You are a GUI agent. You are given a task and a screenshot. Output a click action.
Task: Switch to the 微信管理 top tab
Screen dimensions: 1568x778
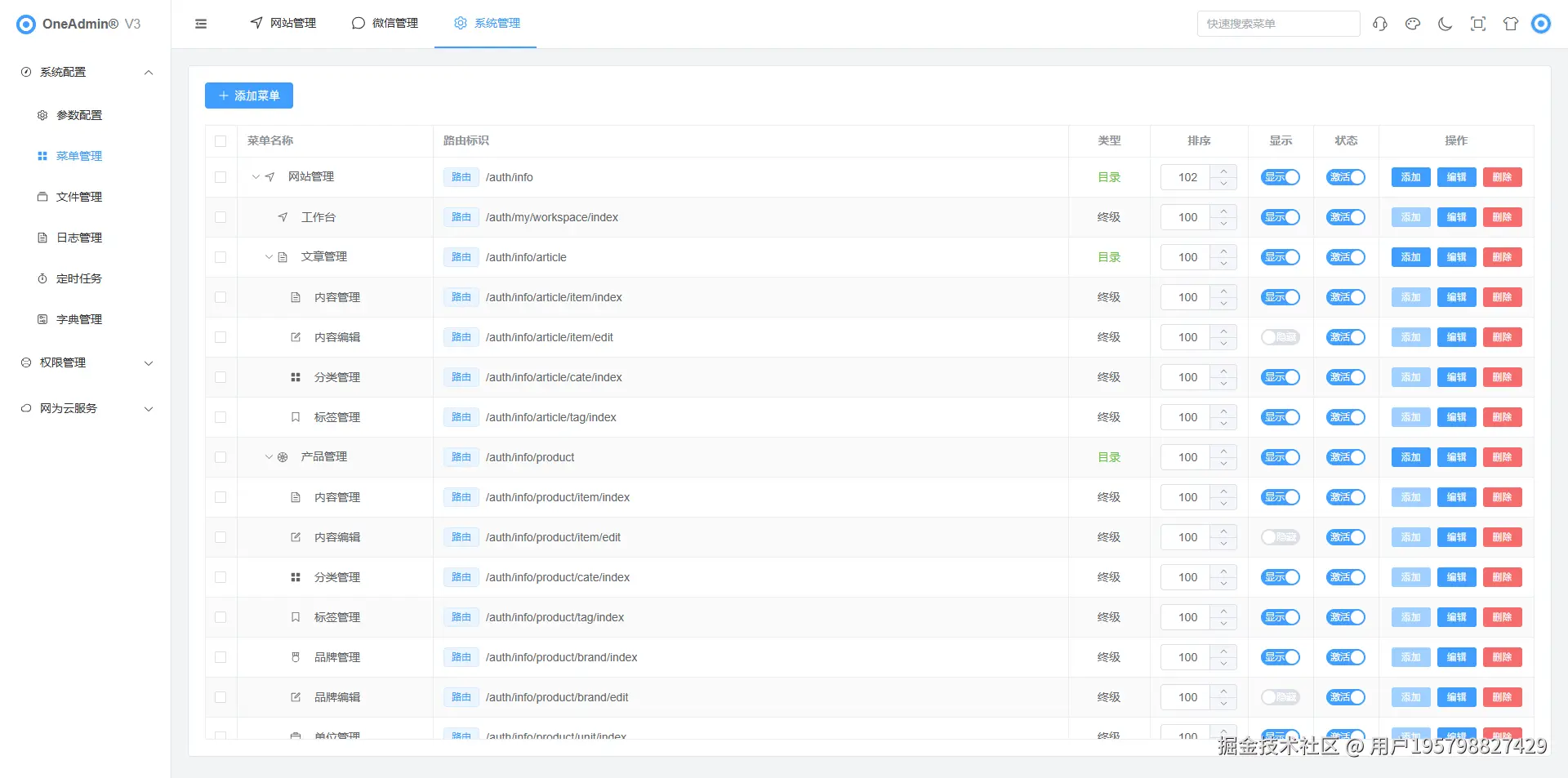[x=385, y=24]
